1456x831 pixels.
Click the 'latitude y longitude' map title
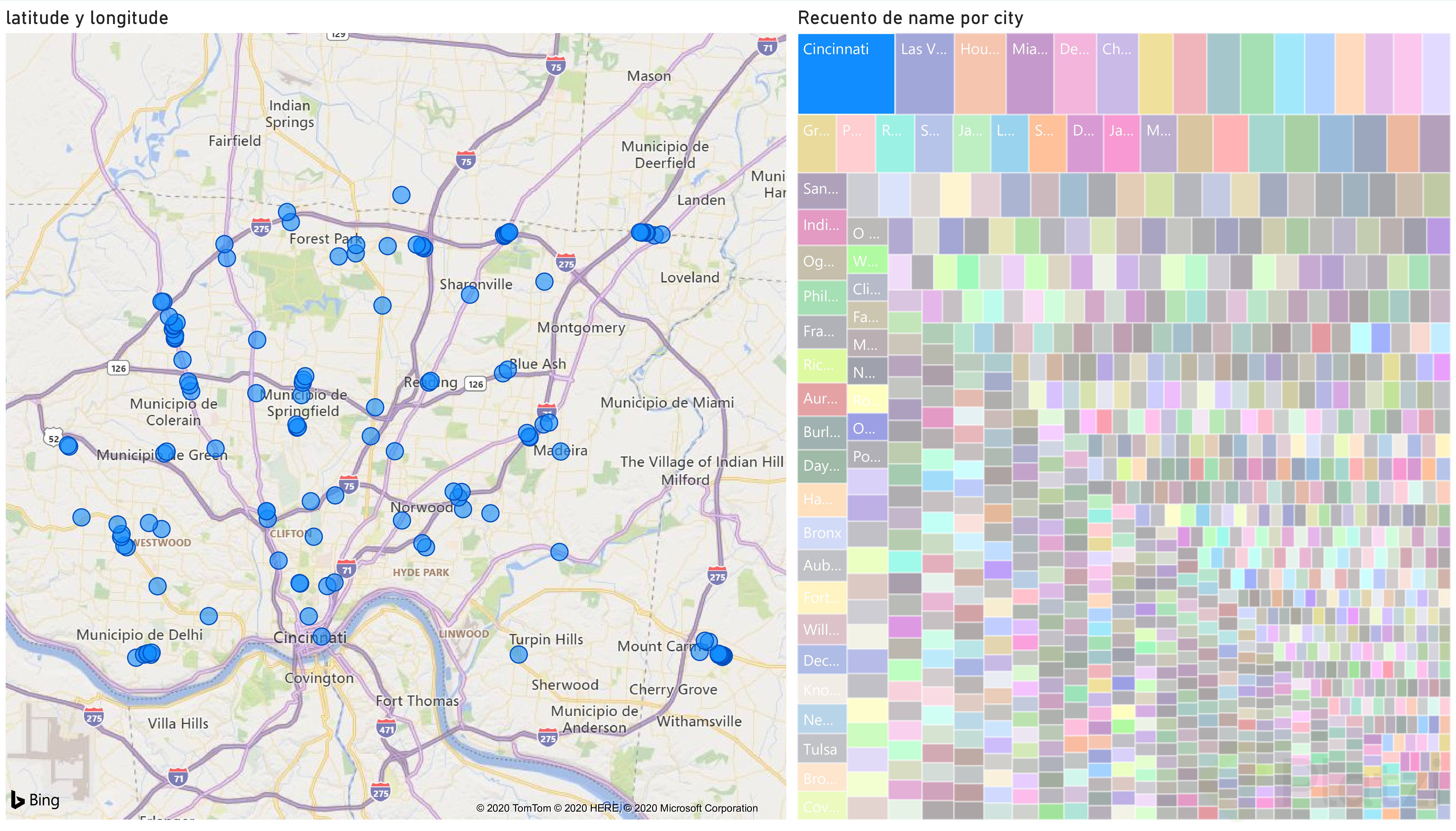pyautogui.click(x=87, y=18)
